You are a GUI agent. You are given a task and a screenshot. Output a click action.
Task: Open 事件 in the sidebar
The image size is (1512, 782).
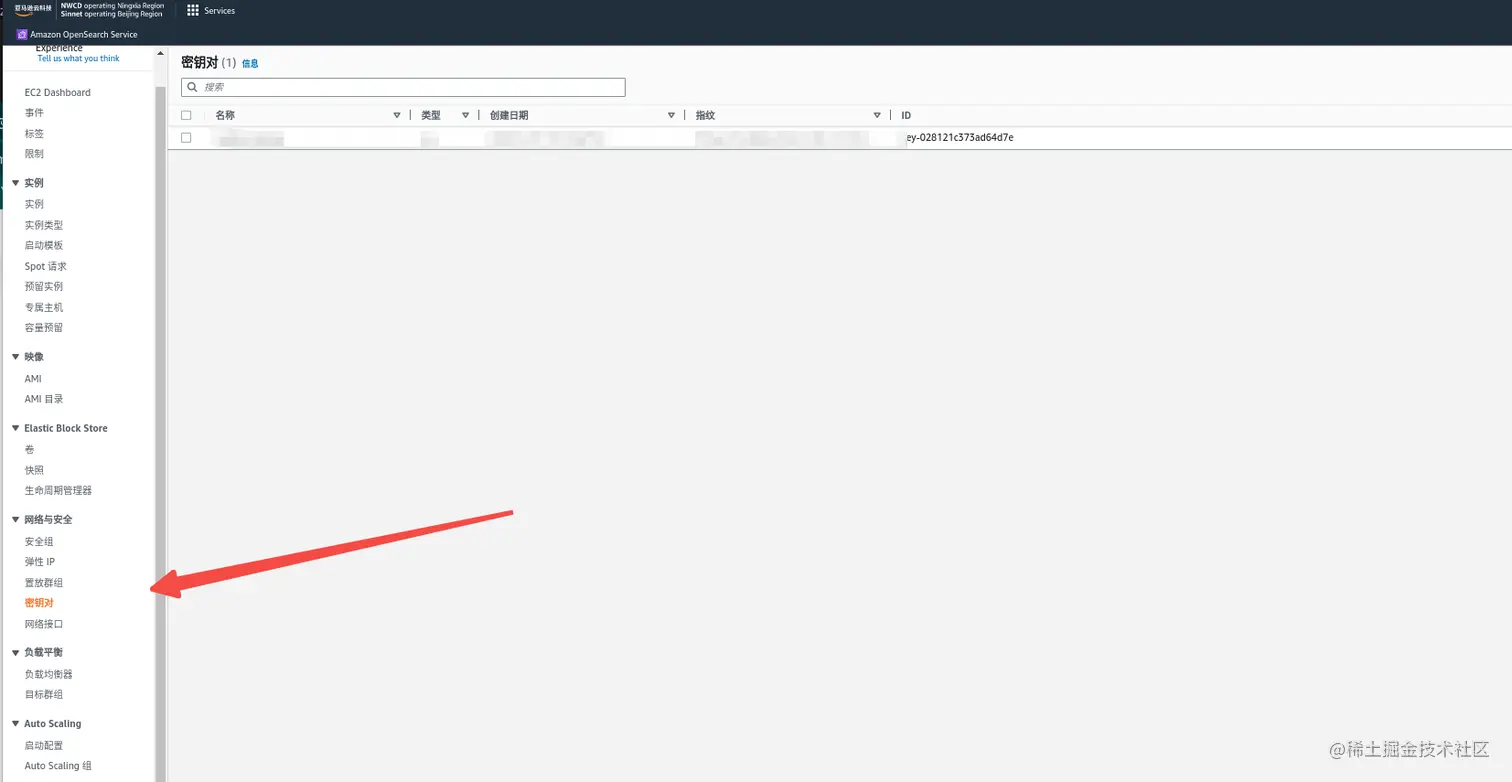pos(34,113)
